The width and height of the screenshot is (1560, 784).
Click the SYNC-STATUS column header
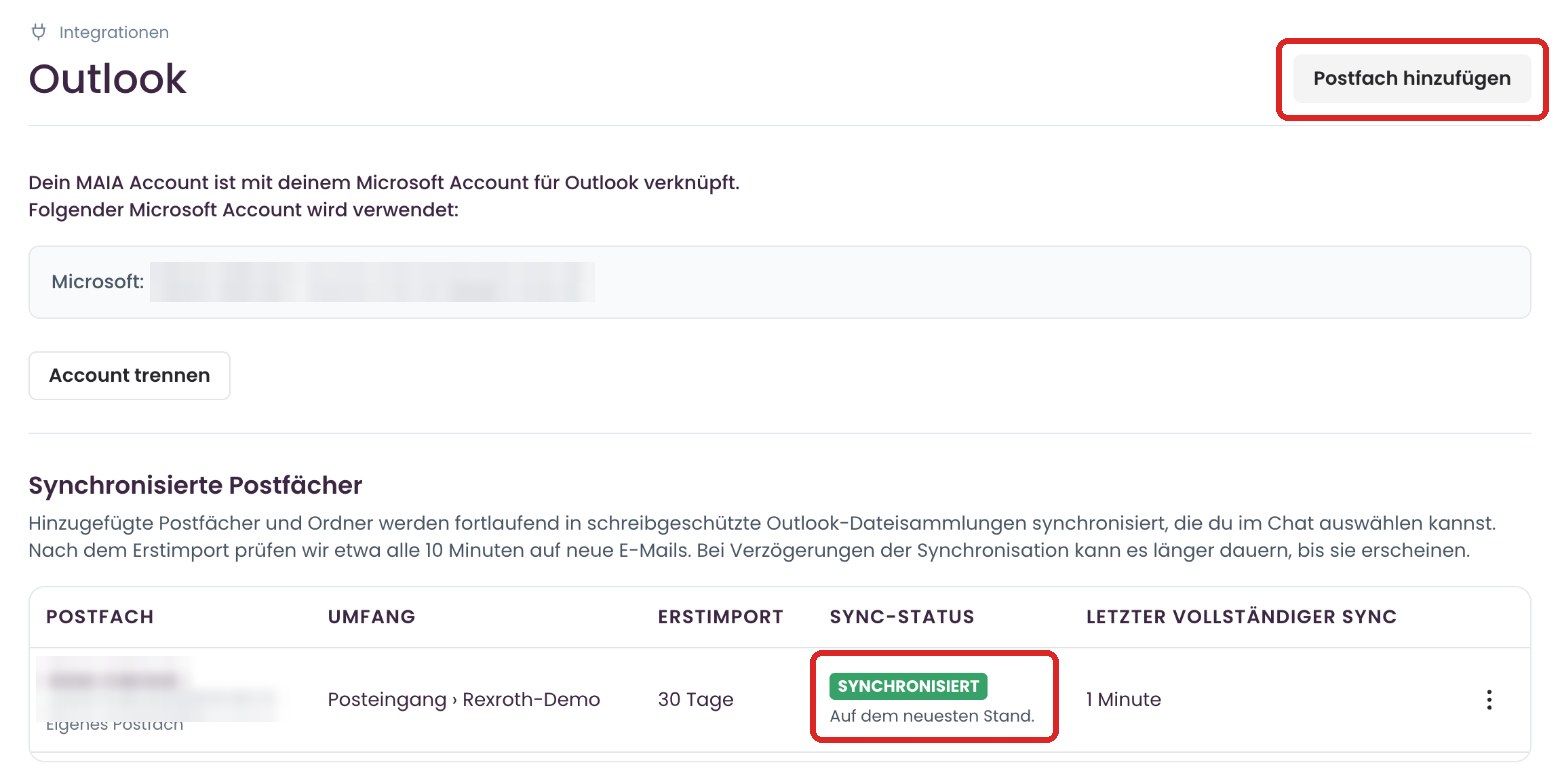pos(902,617)
